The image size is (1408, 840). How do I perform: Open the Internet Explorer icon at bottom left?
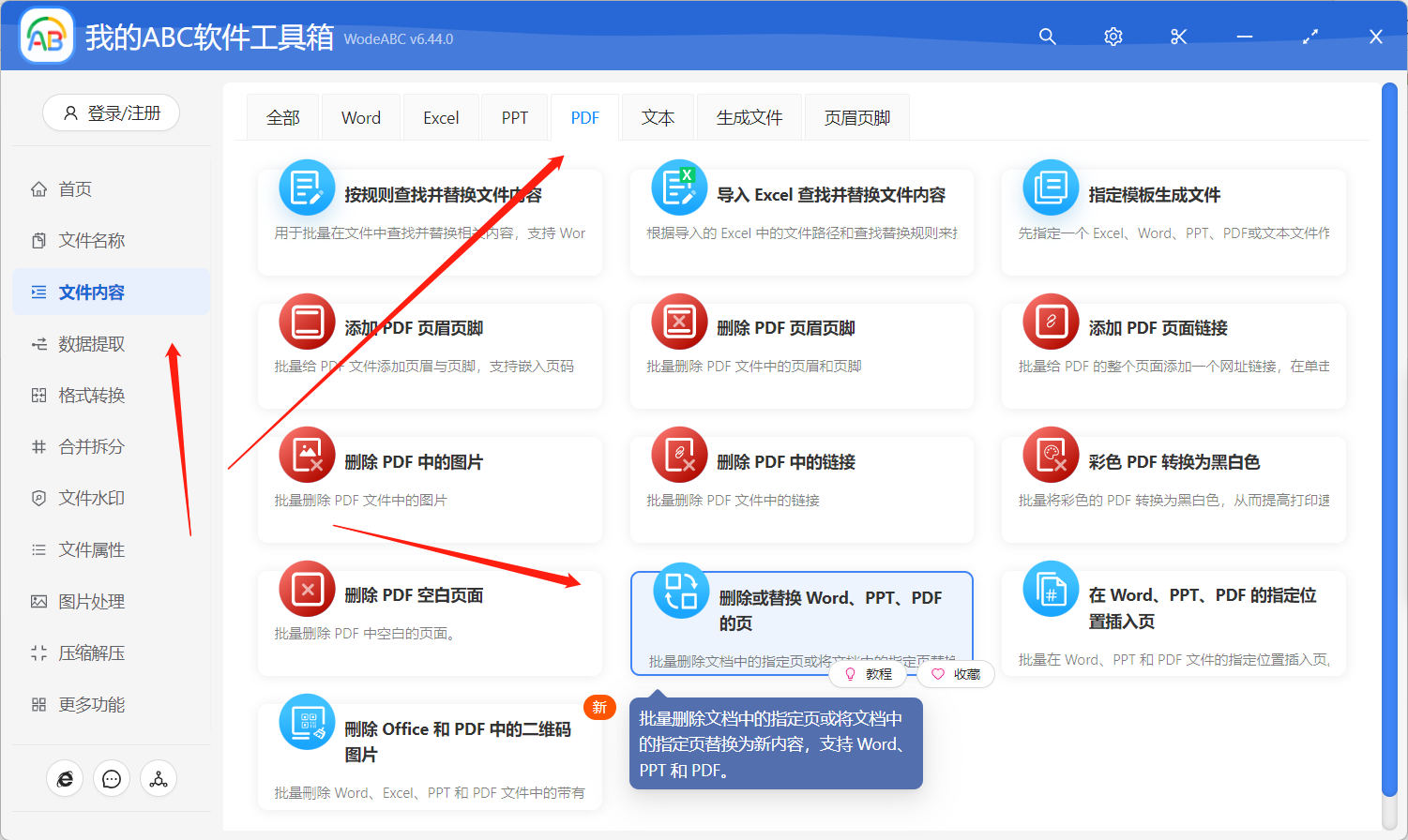click(x=65, y=778)
